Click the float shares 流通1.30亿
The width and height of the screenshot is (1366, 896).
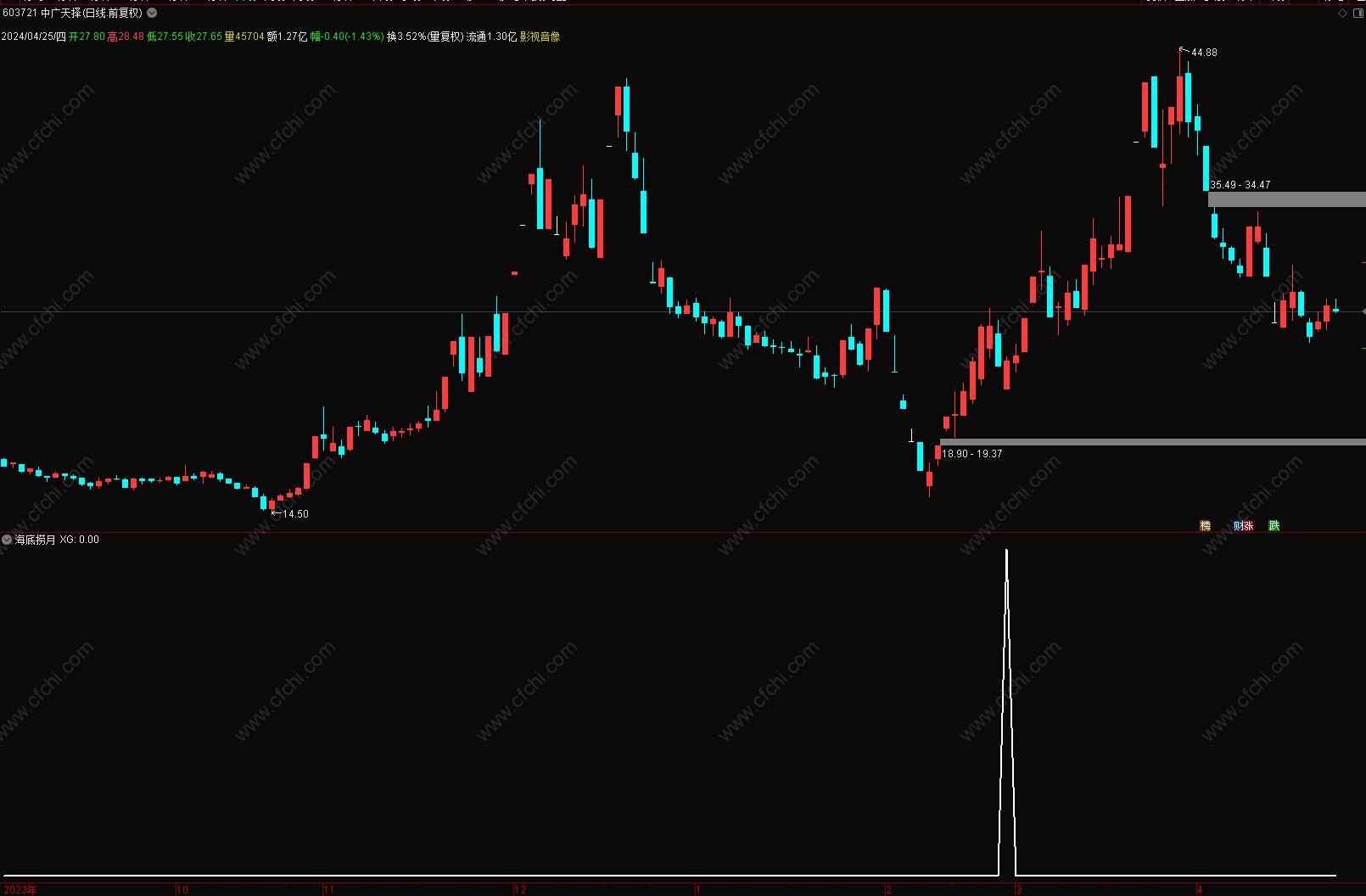click(491, 36)
